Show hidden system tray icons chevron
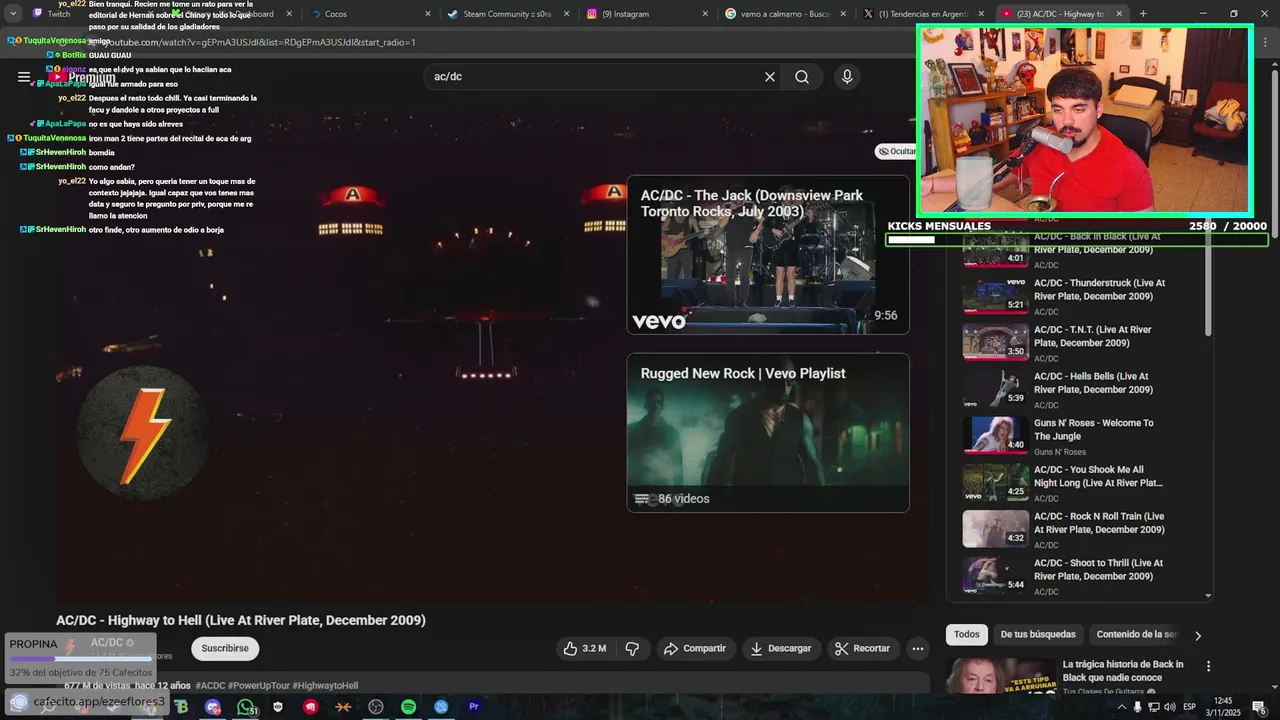The image size is (1280, 720). 1121,707
